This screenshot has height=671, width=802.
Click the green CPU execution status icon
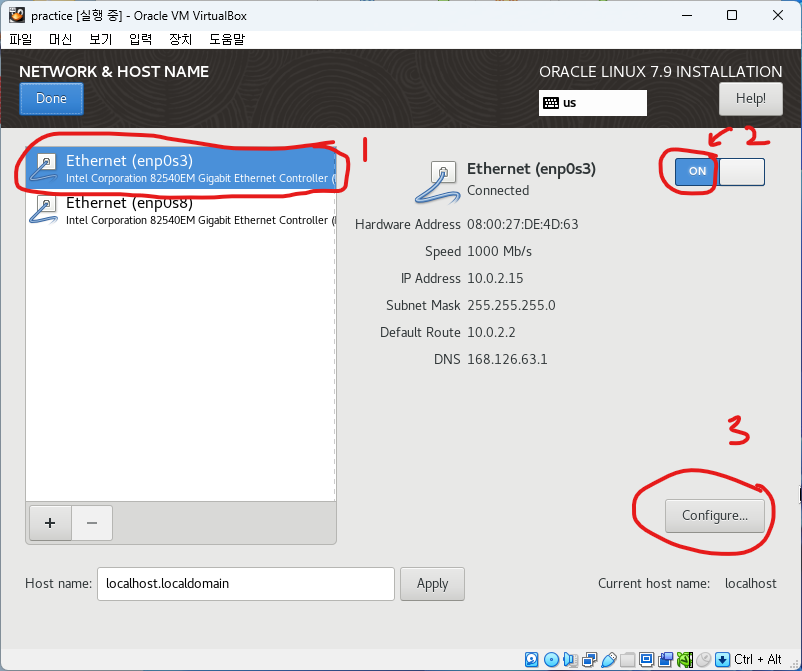tap(684, 659)
